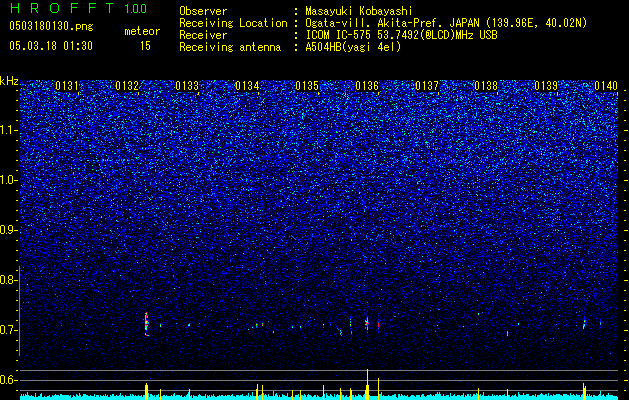Click the Observer label
Image resolution: width=629 pixels, height=400 pixels.
pos(203,11)
